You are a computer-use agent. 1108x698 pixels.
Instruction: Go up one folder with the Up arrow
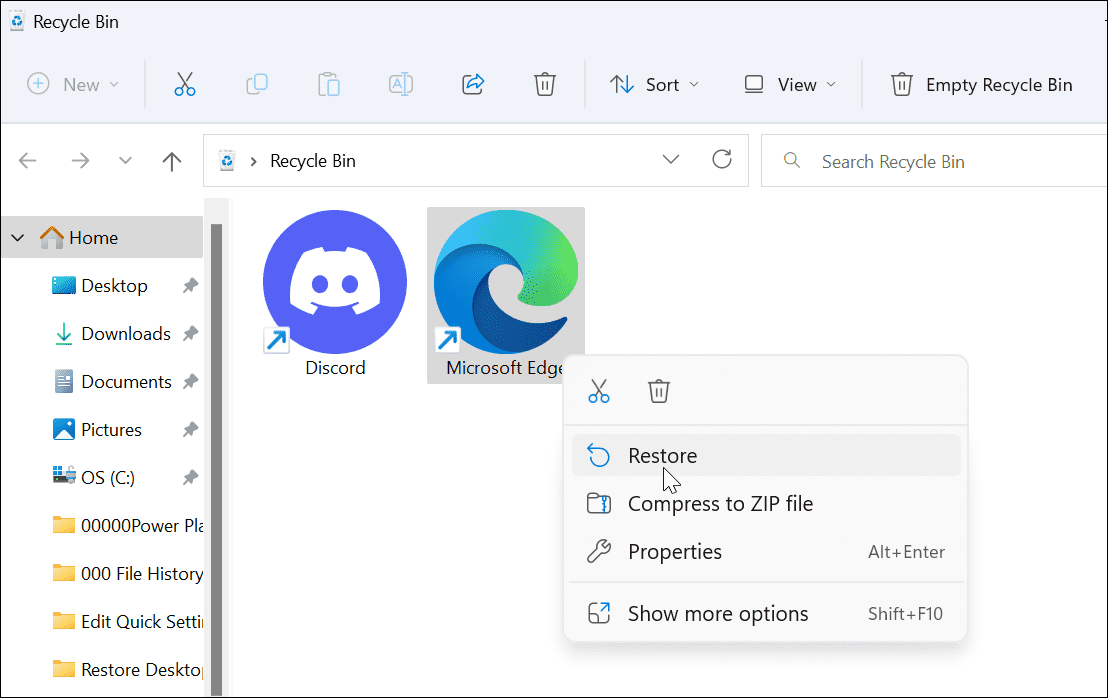point(172,162)
